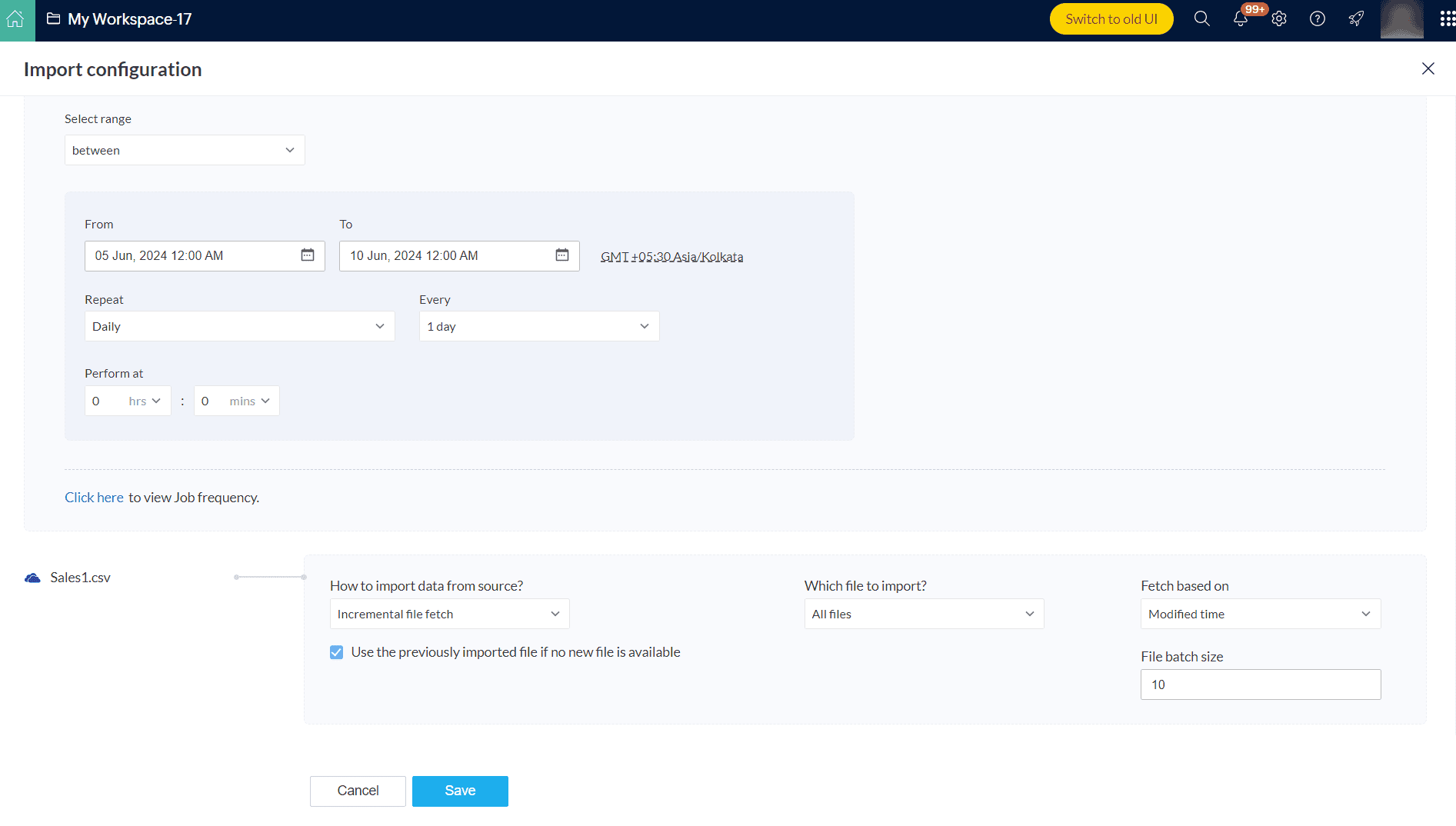Open calendar picker for From date
Viewport: 1456px width, 826px height.
308,255
